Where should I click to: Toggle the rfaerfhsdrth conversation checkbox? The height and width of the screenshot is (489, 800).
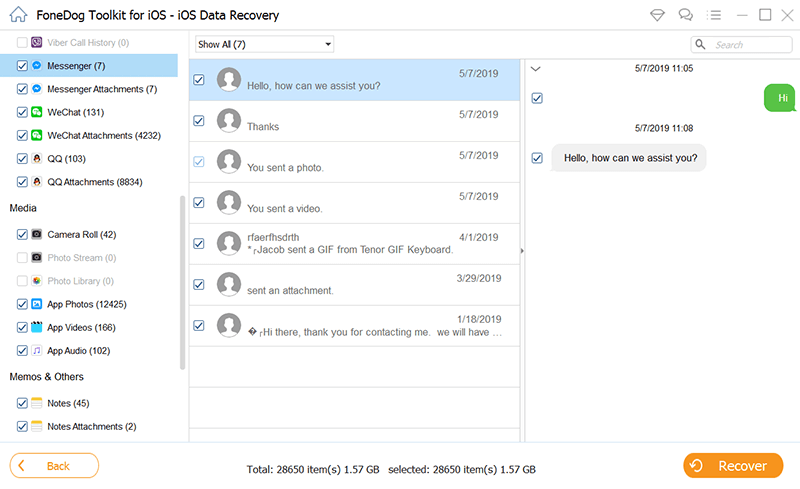pyautogui.click(x=199, y=243)
